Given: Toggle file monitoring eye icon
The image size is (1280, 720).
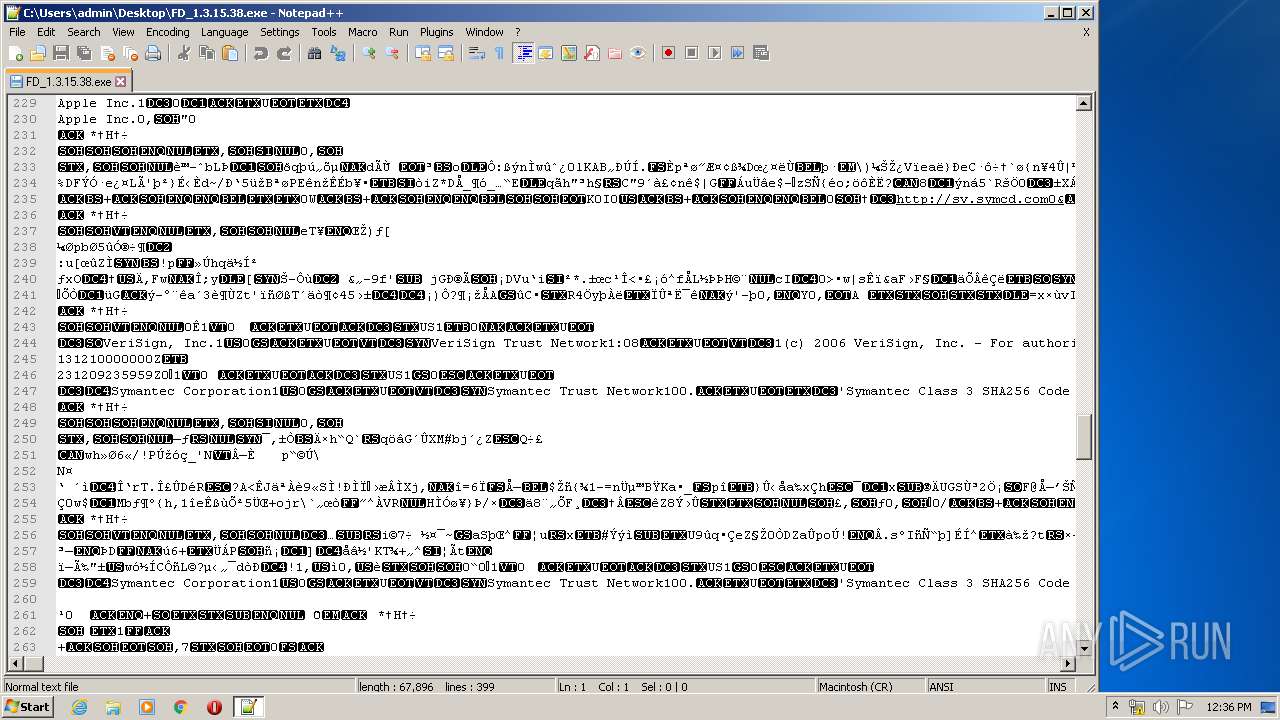Looking at the screenshot, I should [x=637, y=53].
